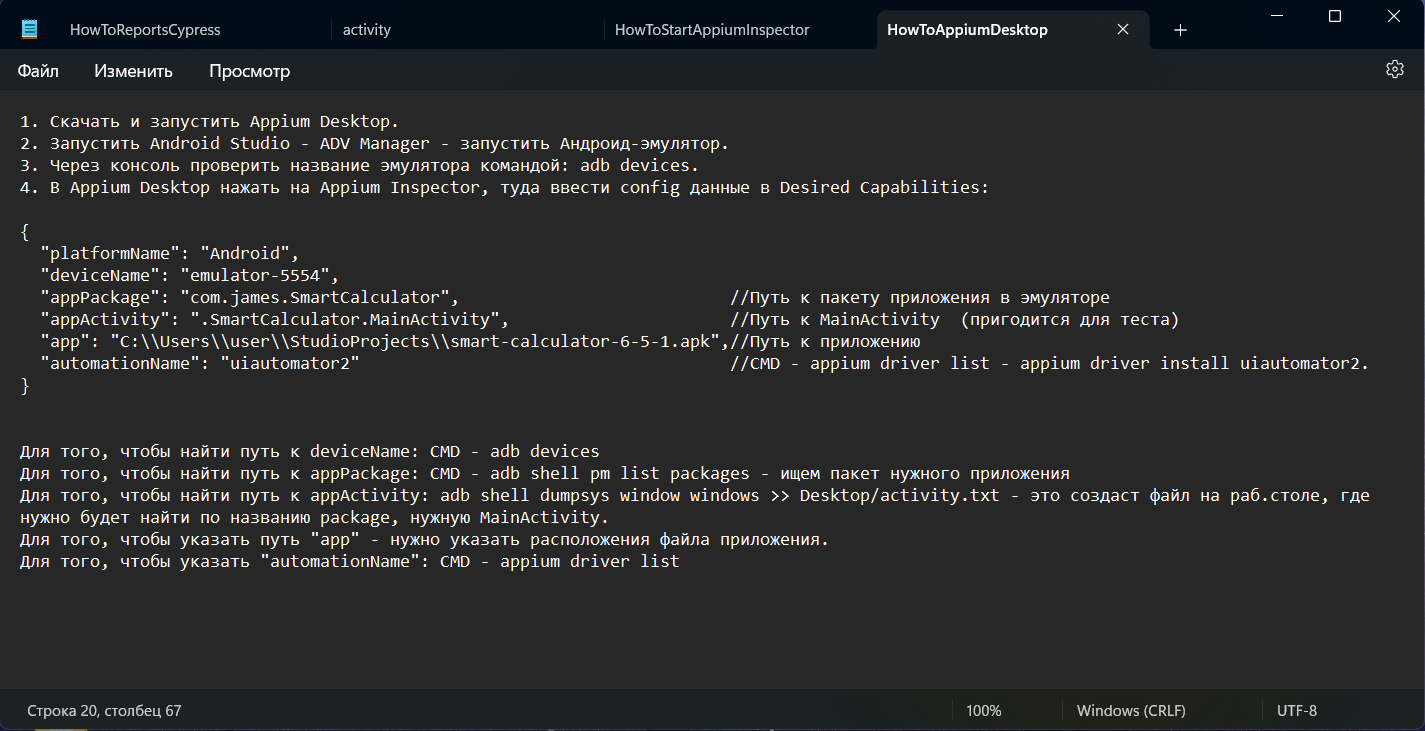This screenshot has height=731, width=1425.
Task: Click the ".SmartCalculator.MainActivity" value
Action: (x=345, y=319)
